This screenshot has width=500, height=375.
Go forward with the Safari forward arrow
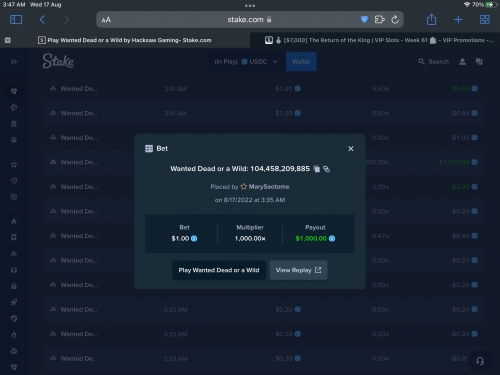point(66,20)
